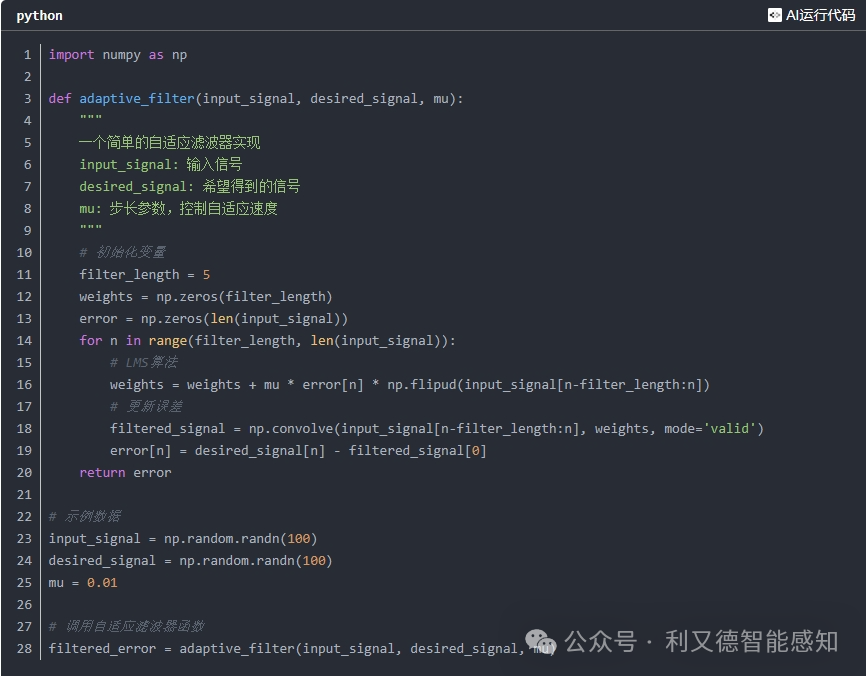866x676 pixels.
Task: Click the comment '# 调用自适应滤波器函数'
Action: (126, 626)
